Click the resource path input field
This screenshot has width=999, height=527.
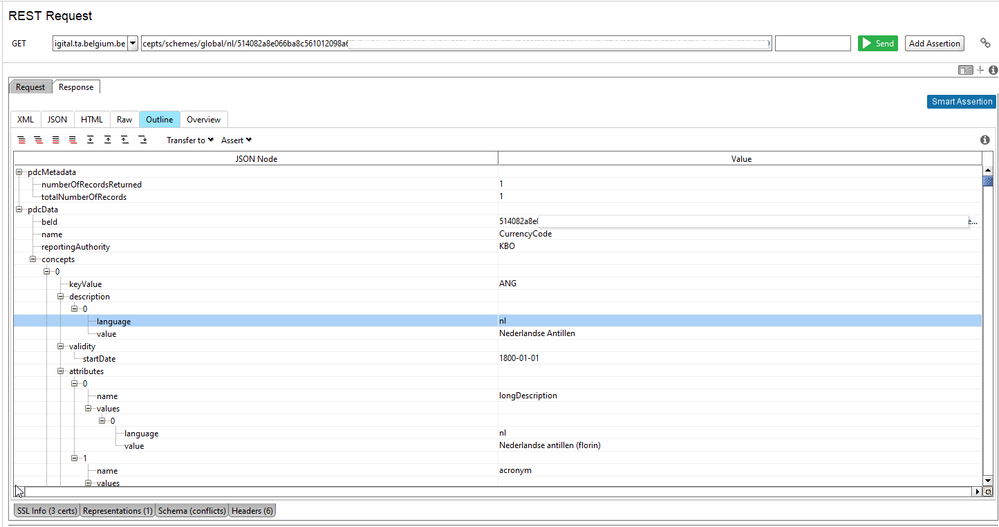pos(455,44)
